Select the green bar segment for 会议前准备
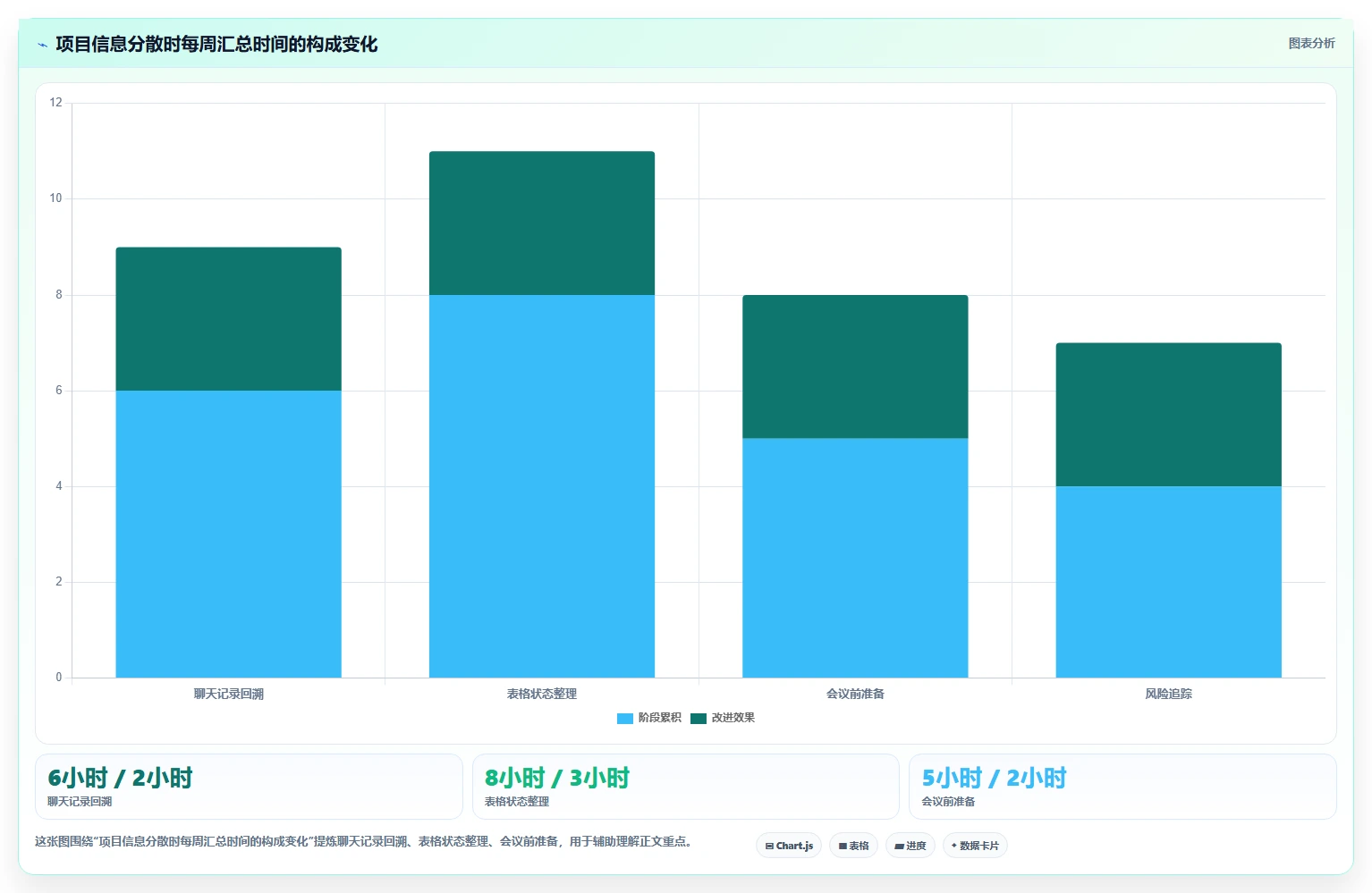The width and height of the screenshot is (1372, 893). tap(855, 366)
